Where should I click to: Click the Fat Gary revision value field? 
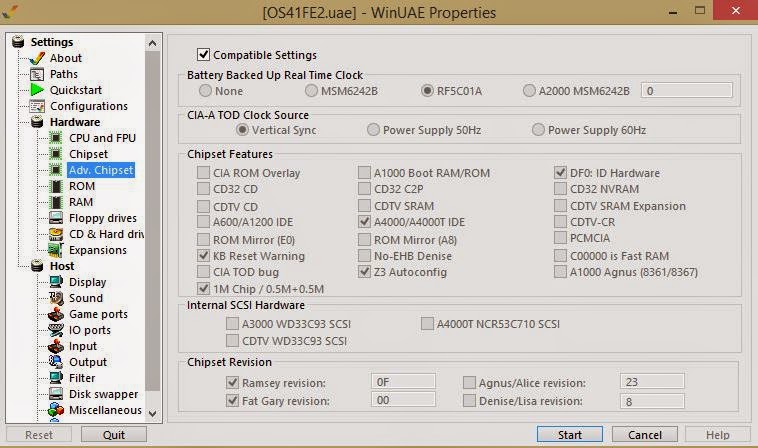(x=403, y=400)
